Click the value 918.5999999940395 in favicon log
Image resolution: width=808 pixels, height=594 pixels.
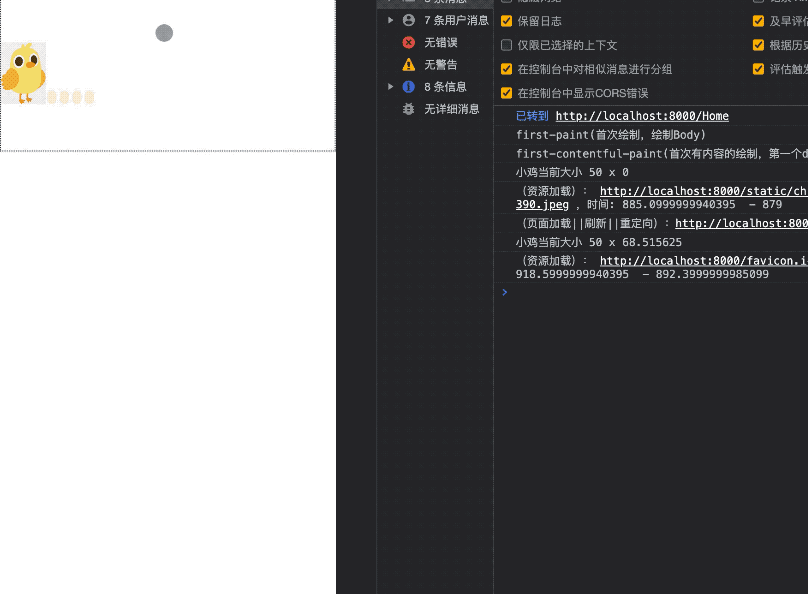[x=572, y=274]
